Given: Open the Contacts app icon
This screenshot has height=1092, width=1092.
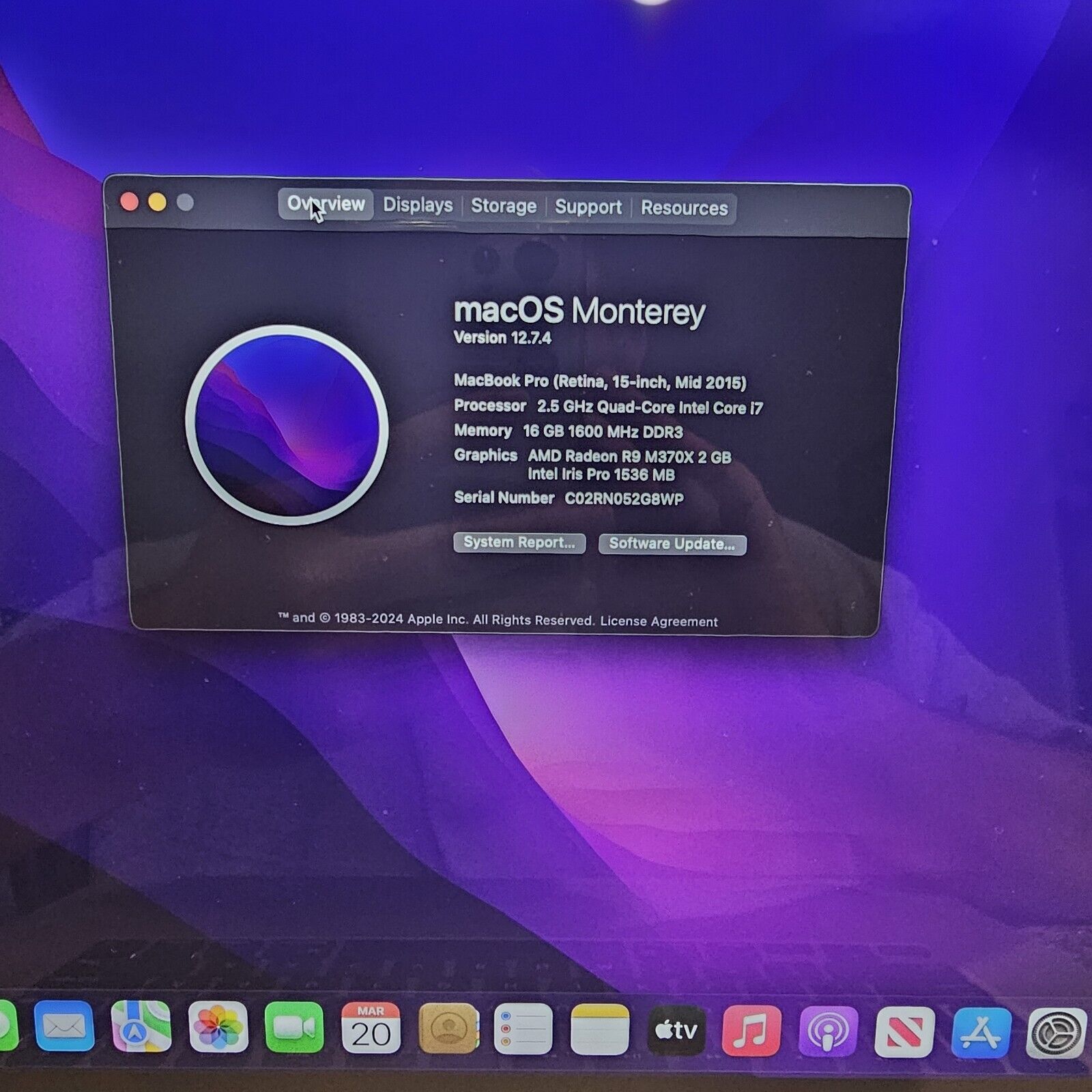Looking at the screenshot, I should [448, 1029].
